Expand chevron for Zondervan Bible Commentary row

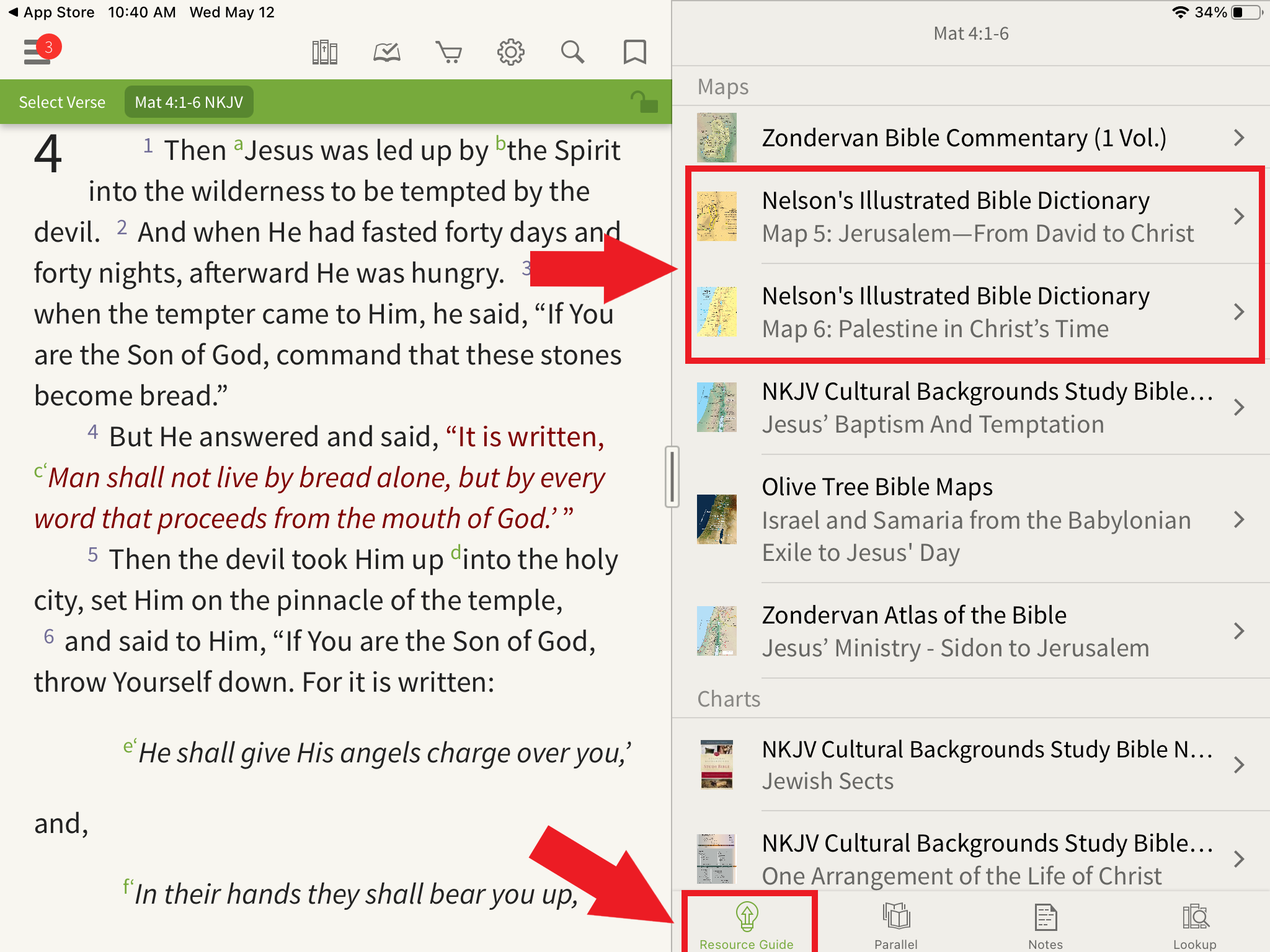[1239, 138]
